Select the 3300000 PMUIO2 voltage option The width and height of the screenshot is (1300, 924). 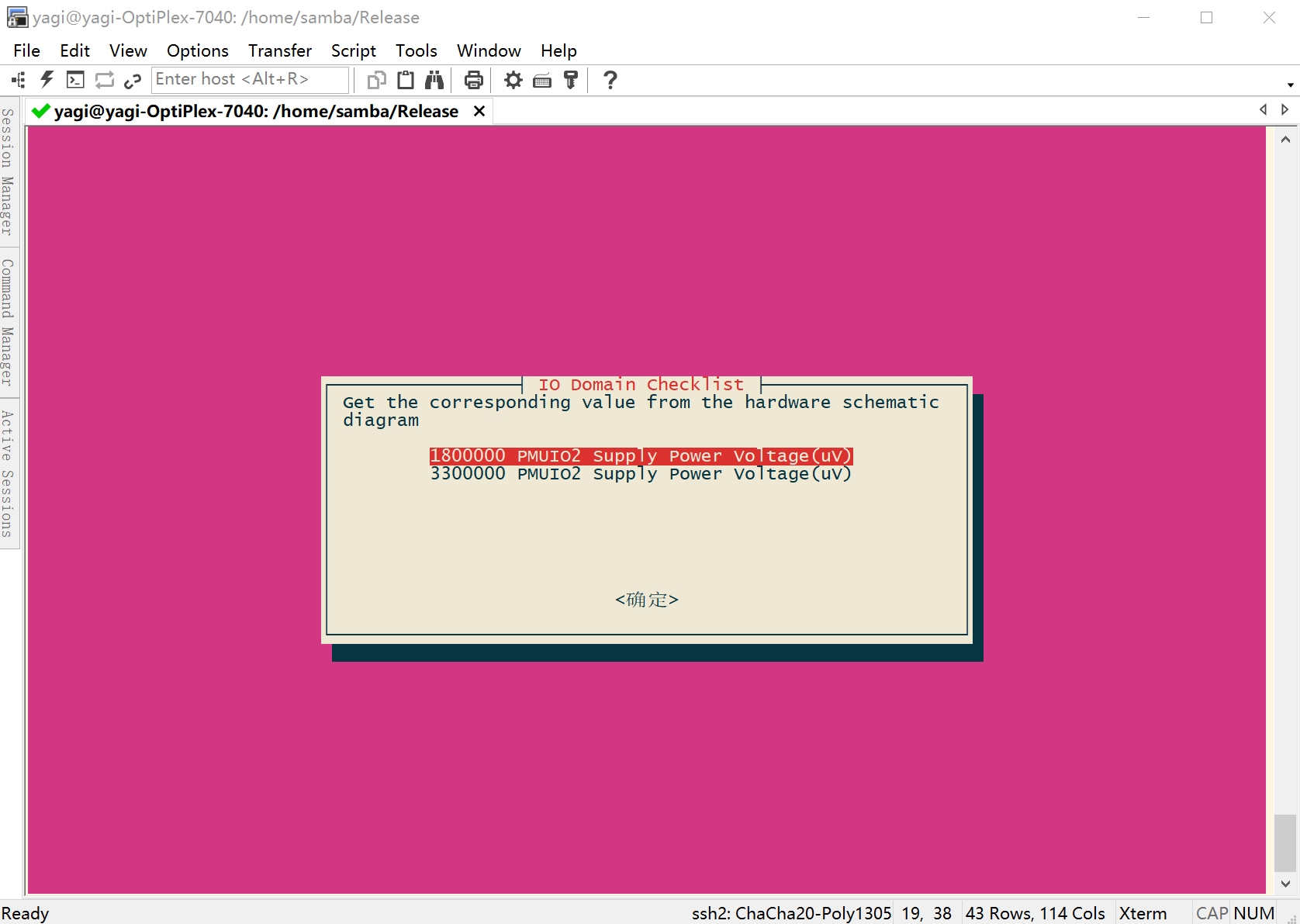[641, 474]
